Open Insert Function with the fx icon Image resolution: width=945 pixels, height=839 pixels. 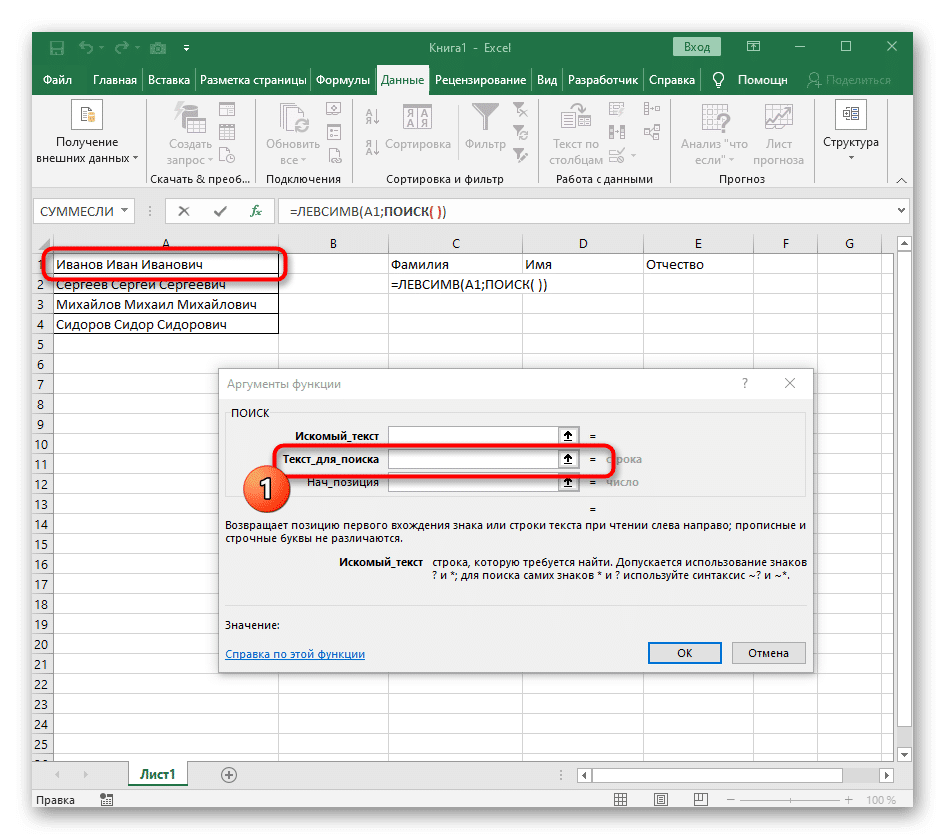coord(256,211)
